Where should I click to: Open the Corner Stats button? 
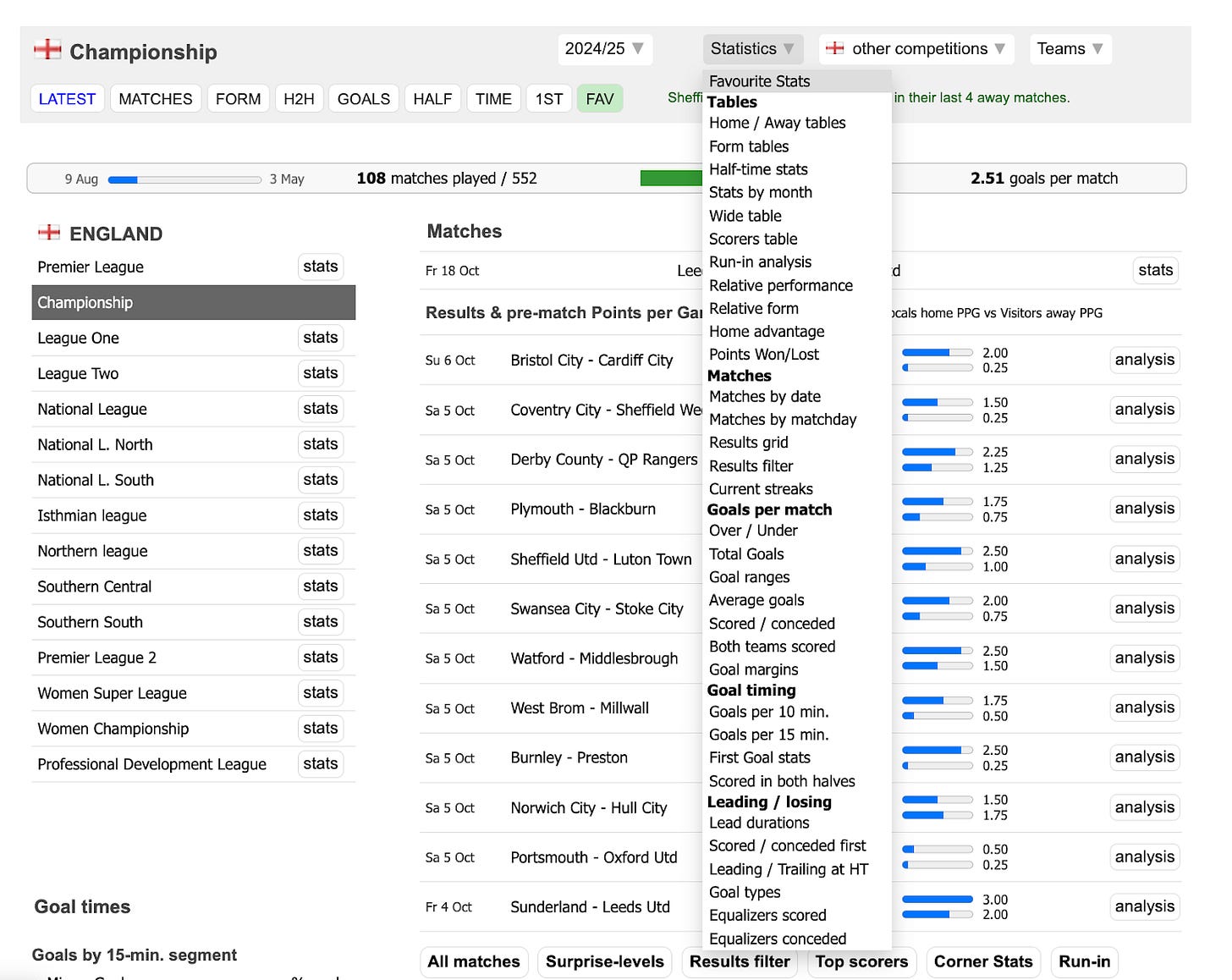click(x=983, y=962)
